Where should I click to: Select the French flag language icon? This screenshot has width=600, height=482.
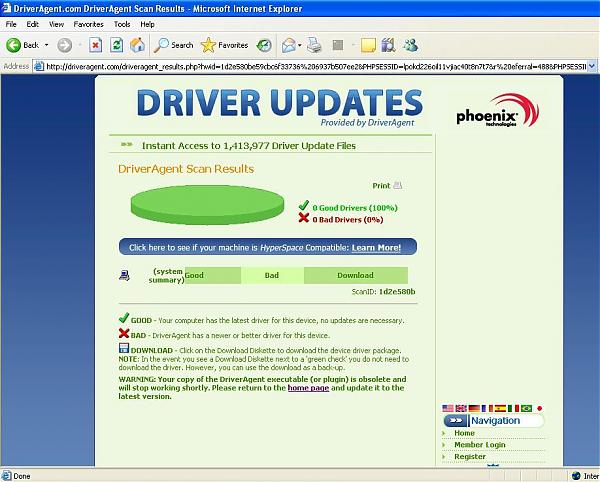pos(487,408)
